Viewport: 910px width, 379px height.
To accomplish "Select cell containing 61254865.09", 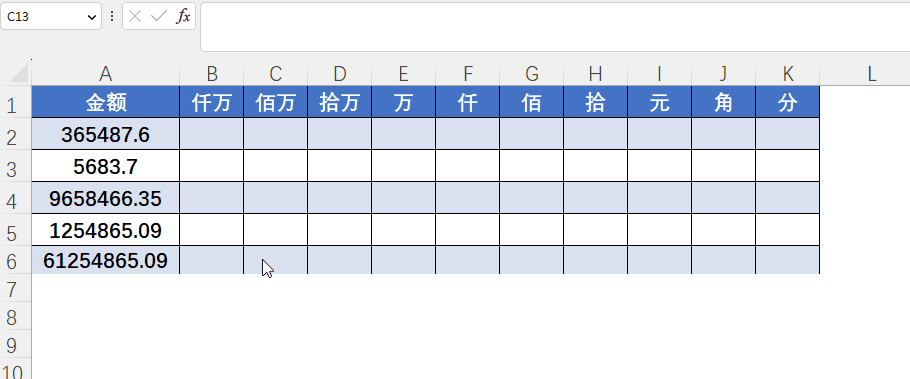I will [x=106, y=260].
